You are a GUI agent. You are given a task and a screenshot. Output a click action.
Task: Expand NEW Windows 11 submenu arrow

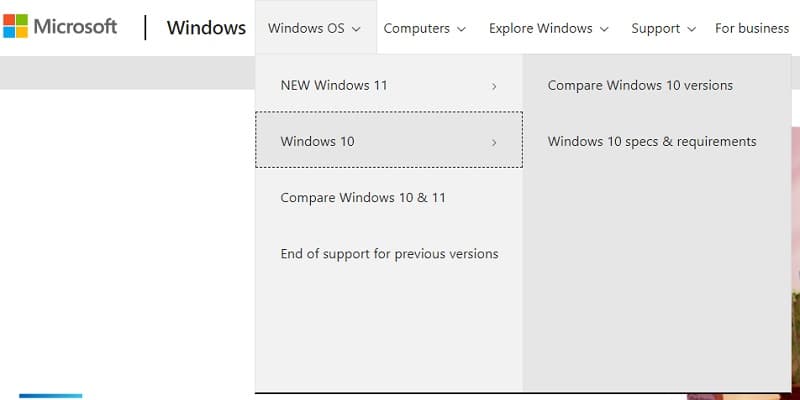tap(494, 86)
